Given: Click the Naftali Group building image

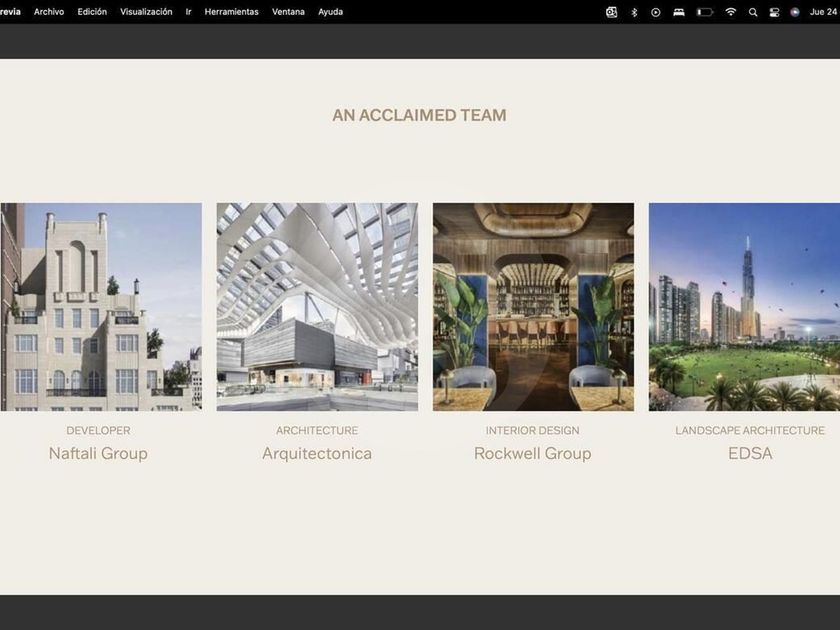Looking at the screenshot, I should pos(101,307).
